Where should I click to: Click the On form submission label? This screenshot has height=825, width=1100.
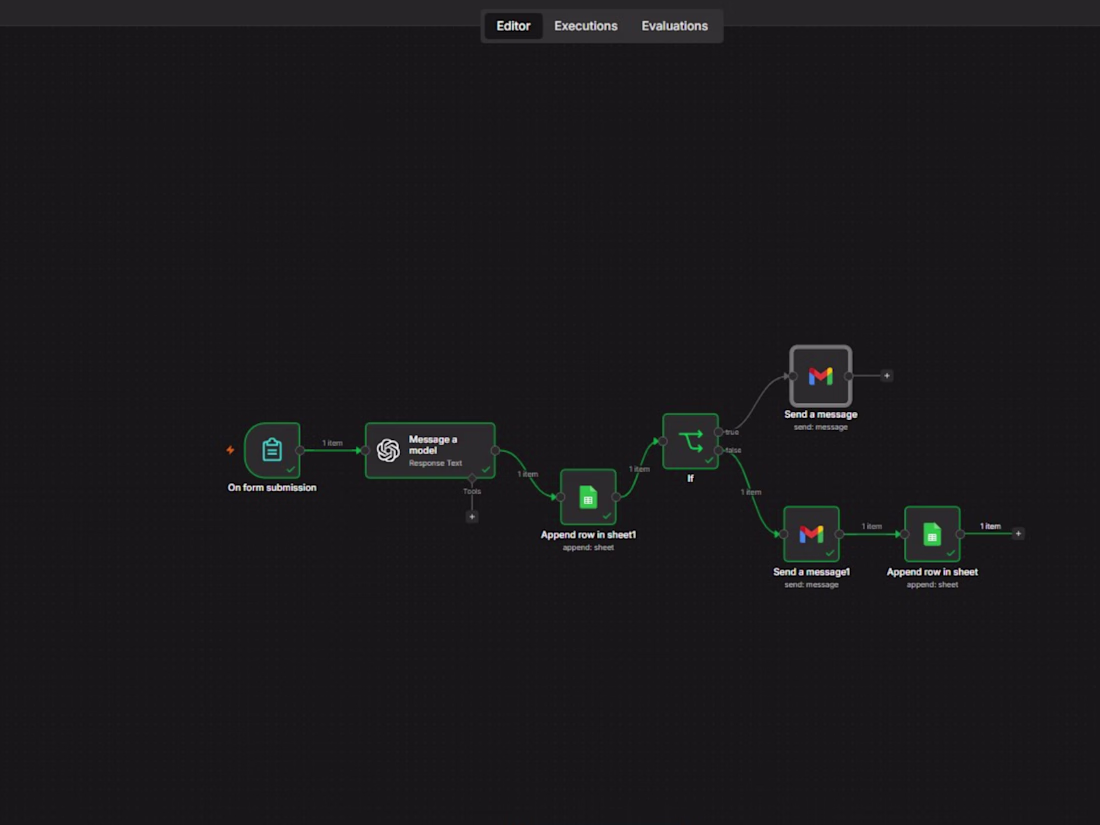(x=272, y=488)
